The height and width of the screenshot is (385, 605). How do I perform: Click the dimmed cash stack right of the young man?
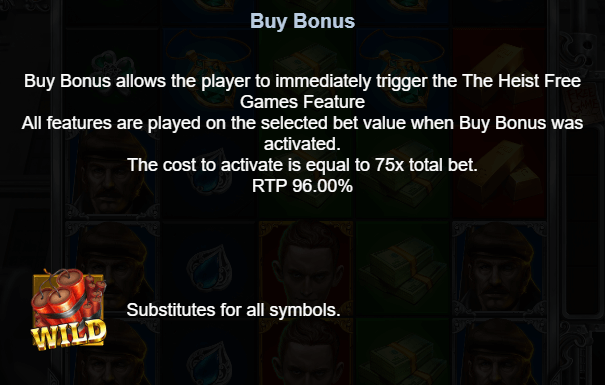point(403,268)
